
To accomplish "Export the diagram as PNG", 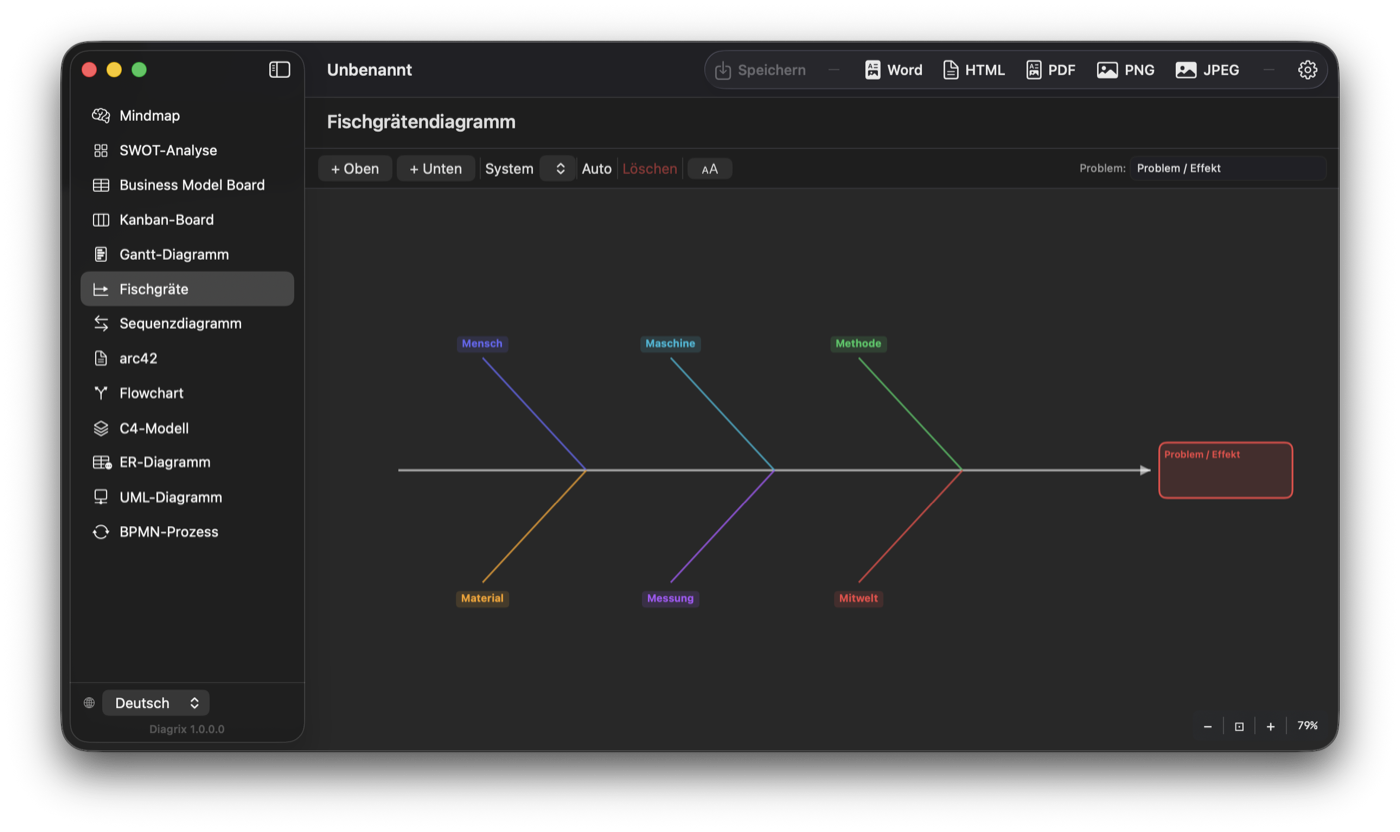I will (1126, 70).
